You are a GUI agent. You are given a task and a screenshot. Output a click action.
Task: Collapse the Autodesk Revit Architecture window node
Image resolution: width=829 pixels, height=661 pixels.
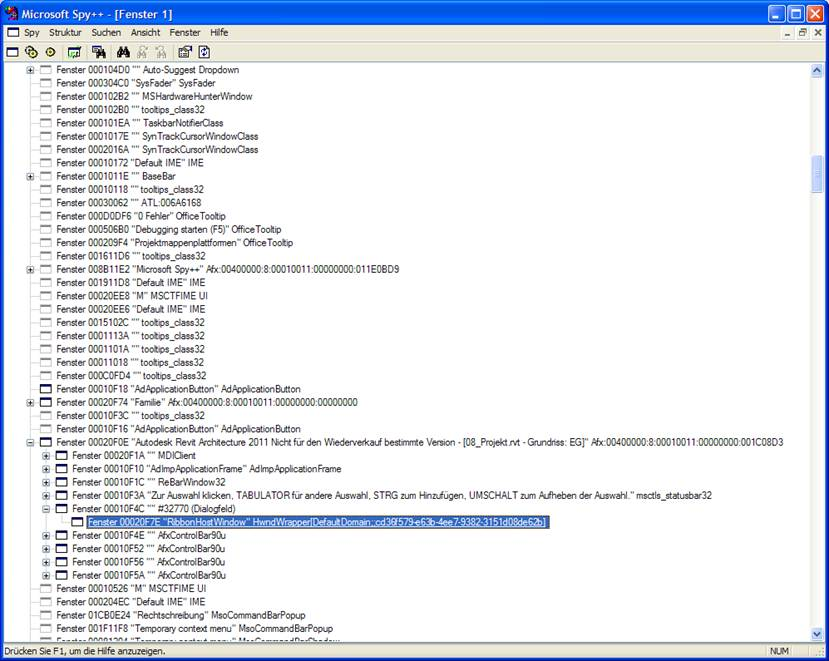[31, 441]
